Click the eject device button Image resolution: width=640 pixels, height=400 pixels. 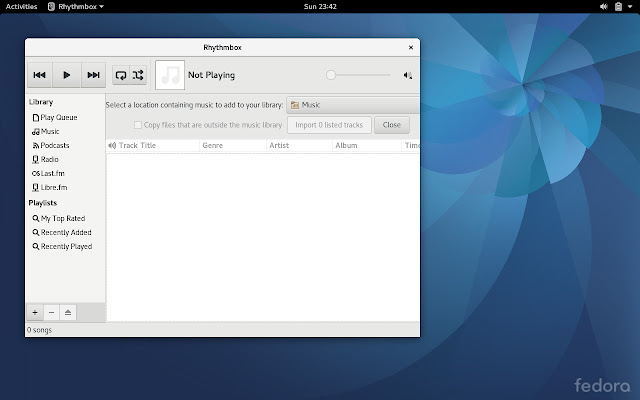[x=68, y=313]
